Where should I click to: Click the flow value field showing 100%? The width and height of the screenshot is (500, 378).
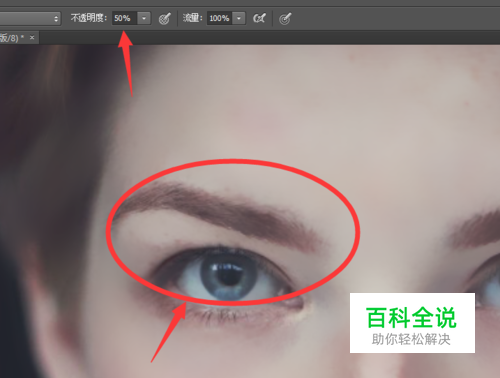pos(219,18)
